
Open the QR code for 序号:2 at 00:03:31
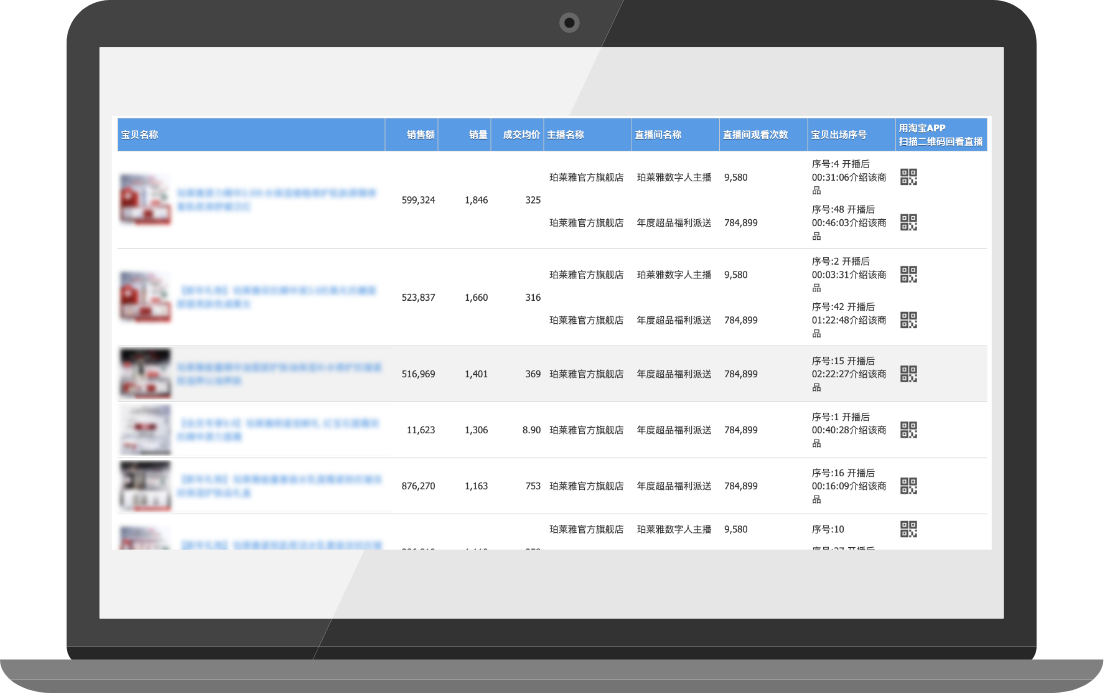[x=908, y=274]
